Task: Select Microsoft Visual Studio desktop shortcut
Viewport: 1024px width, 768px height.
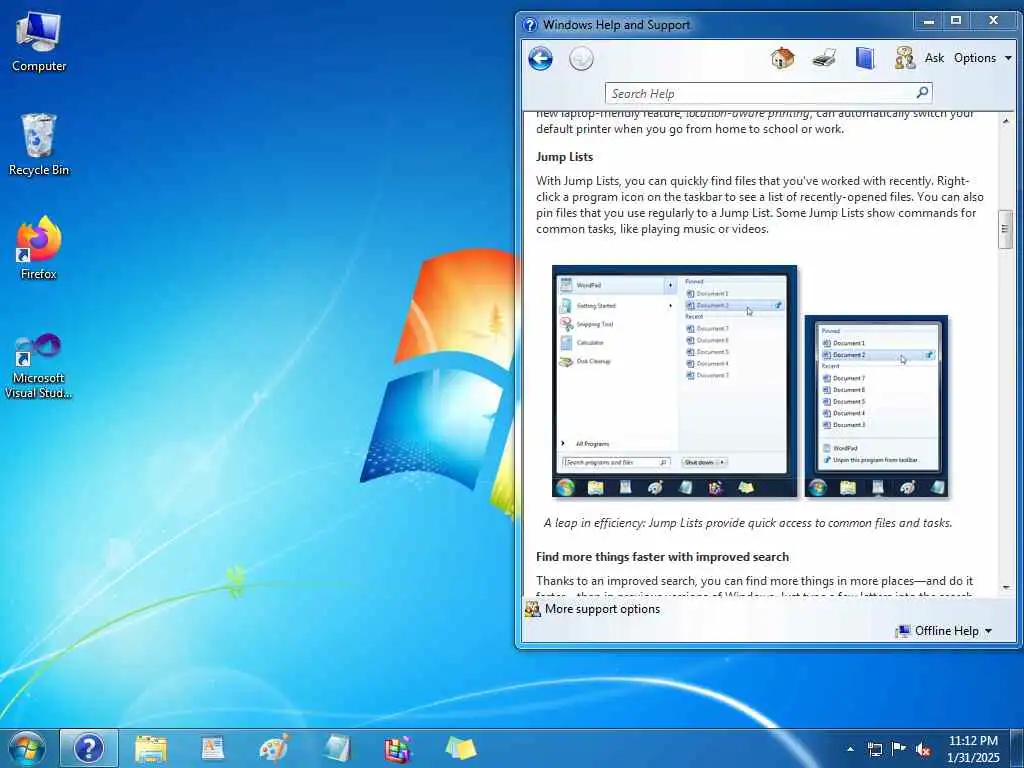Action: [x=39, y=366]
